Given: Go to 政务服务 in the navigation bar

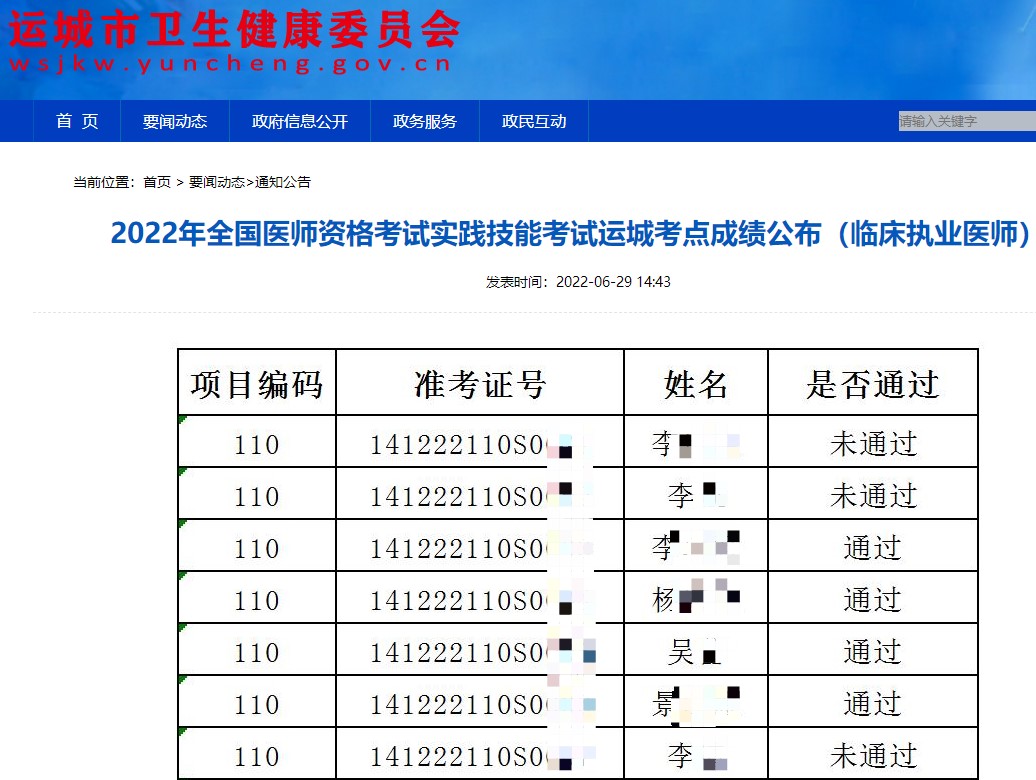Looking at the screenshot, I should pyautogui.click(x=425, y=121).
